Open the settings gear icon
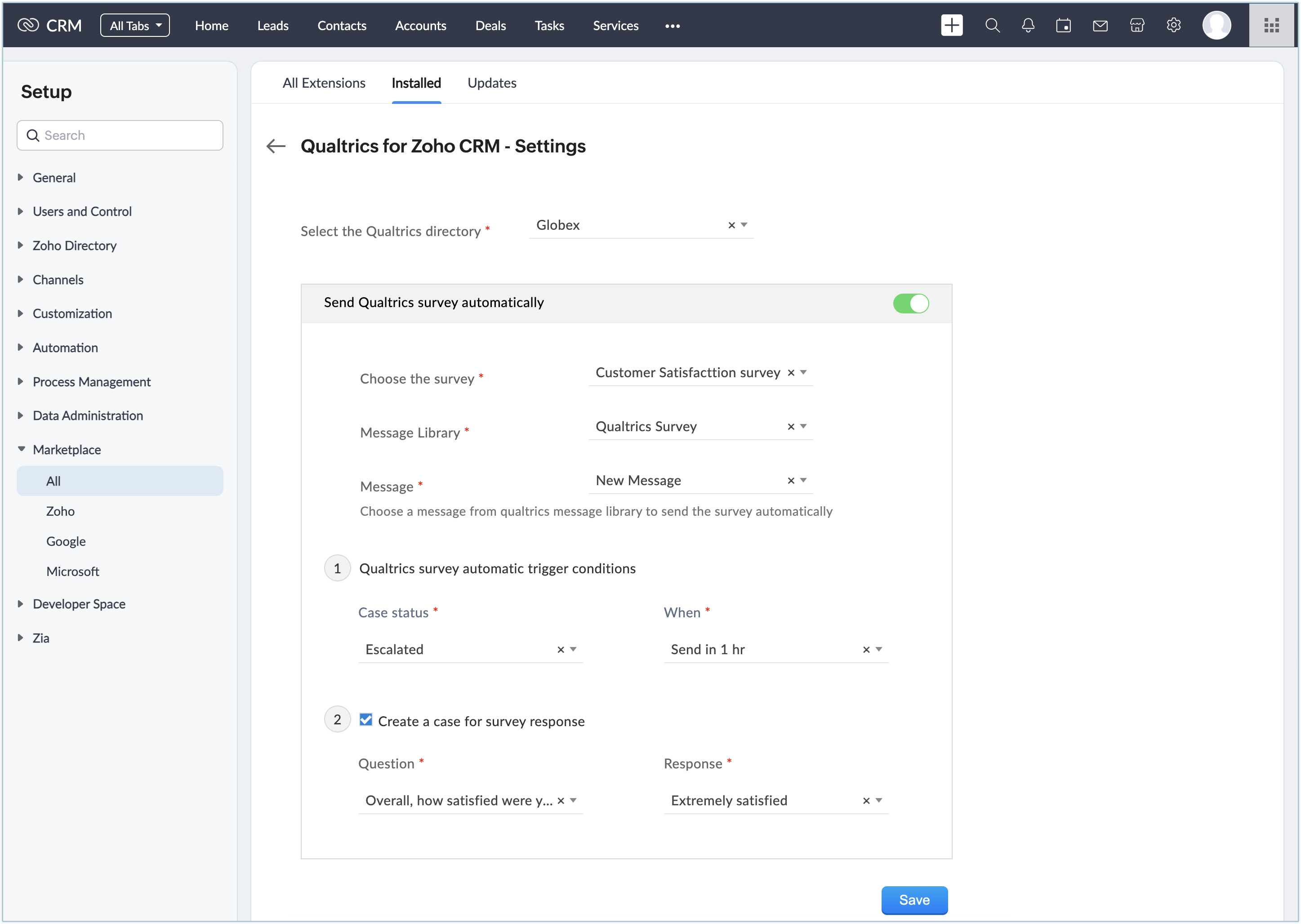The height and width of the screenshot is (924, 1301). [x=1173, y=26]
